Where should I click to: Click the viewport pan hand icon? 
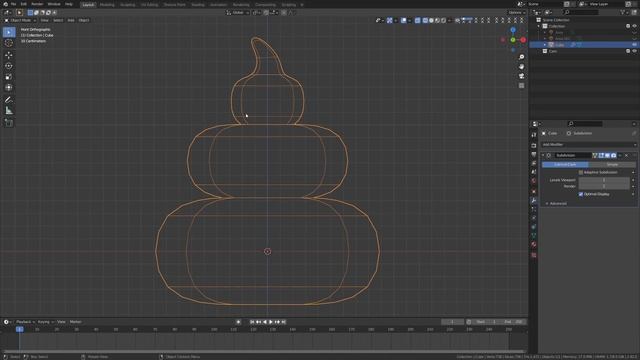coord(521,67)
